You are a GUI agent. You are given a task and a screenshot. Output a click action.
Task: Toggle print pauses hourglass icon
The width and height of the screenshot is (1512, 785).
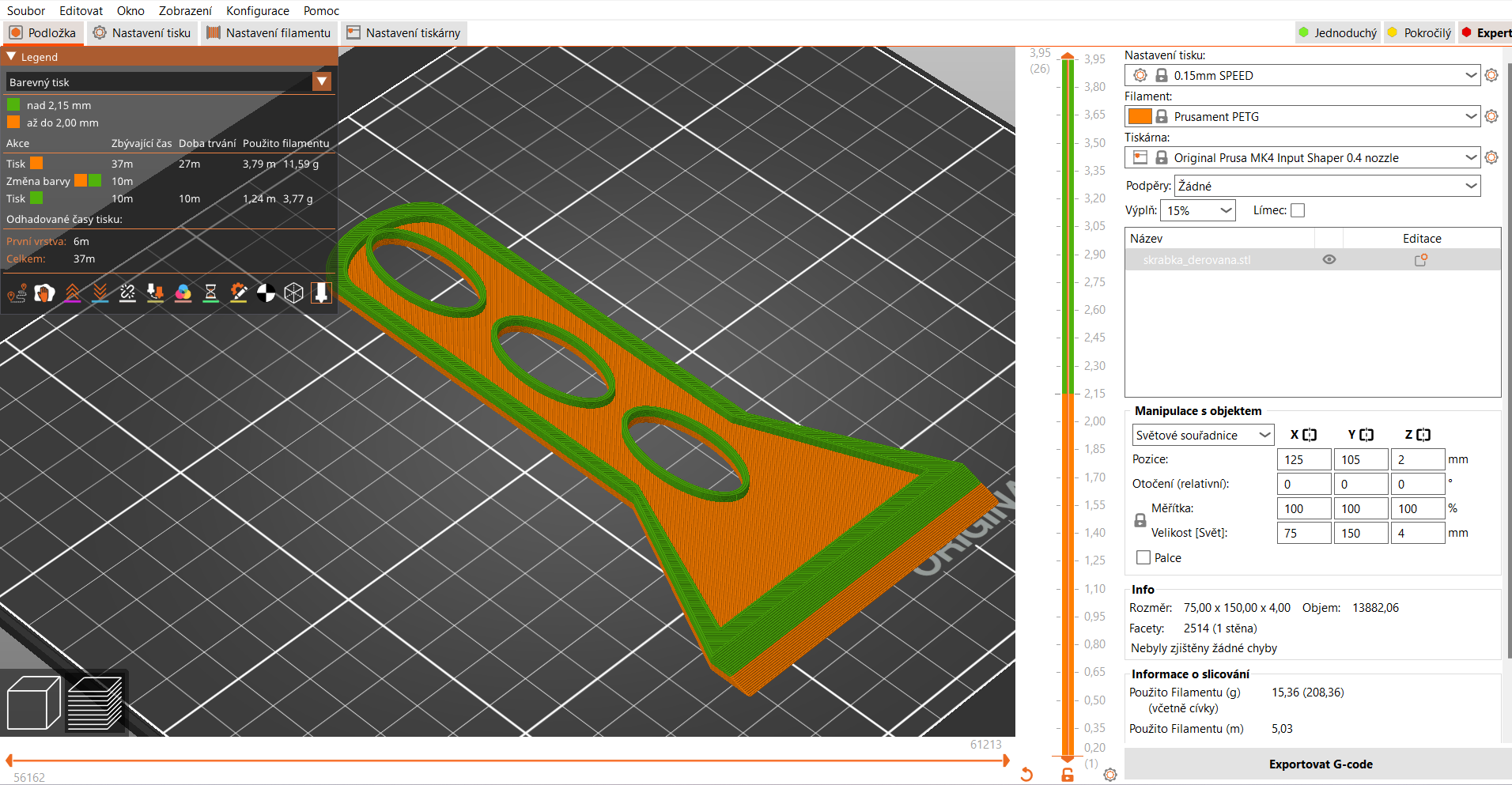point(210,293)
